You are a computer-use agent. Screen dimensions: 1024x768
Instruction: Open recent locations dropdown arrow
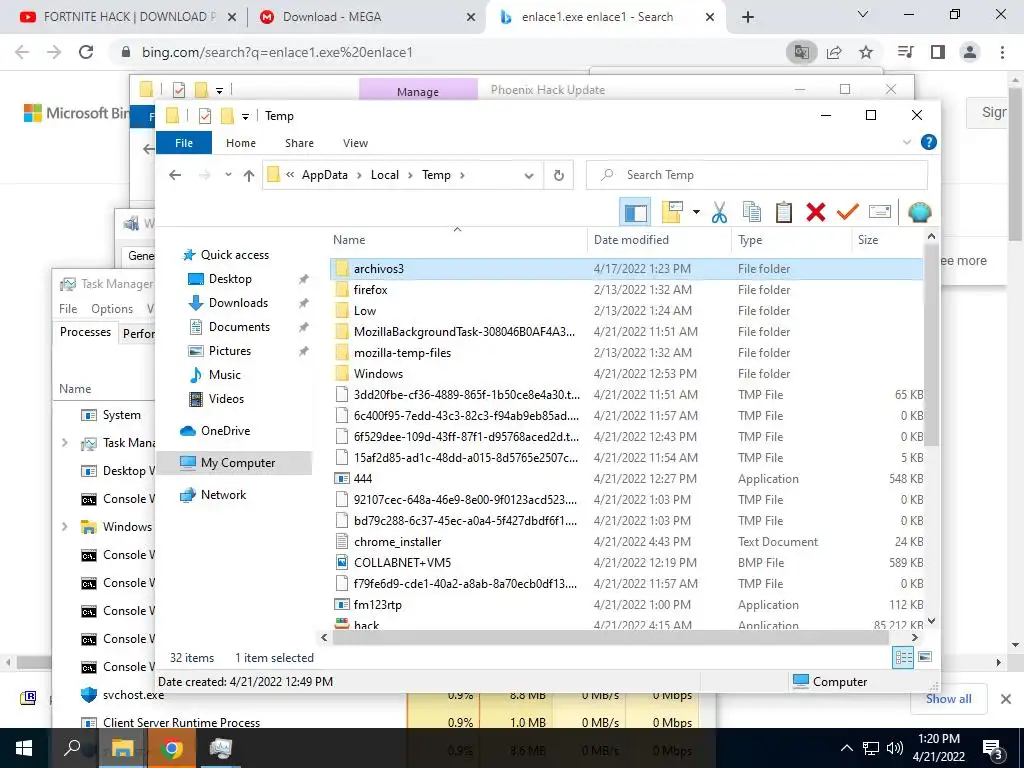(x=228, y=175)
